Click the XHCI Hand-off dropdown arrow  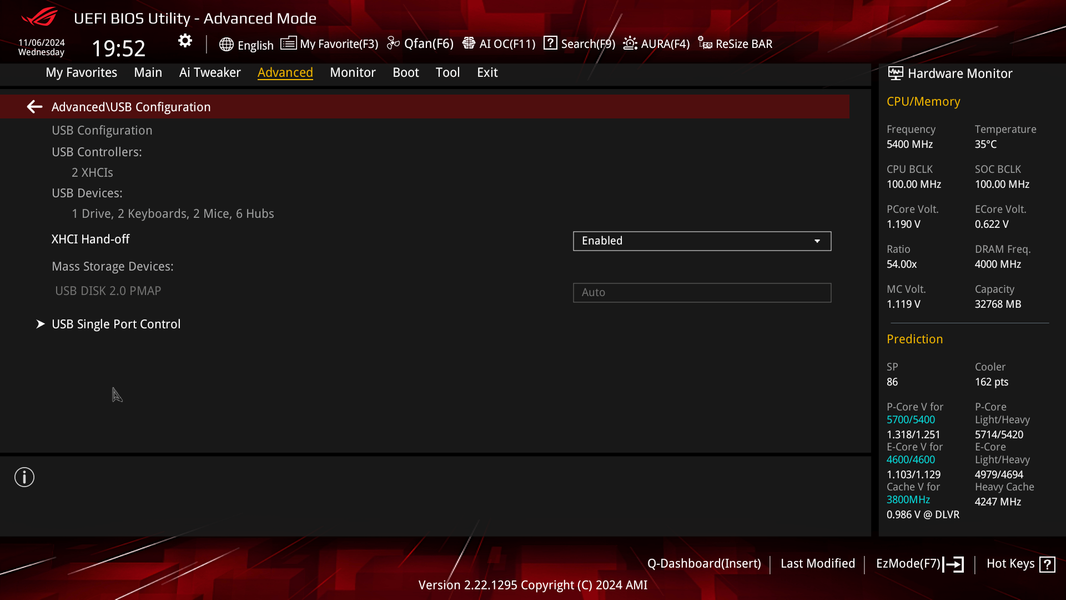tap(817, 241)
